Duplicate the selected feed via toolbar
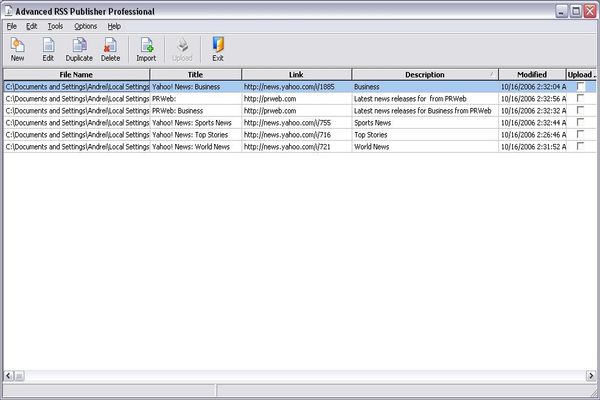Screen dimensions: 600x400 click(x=79, y=49)
